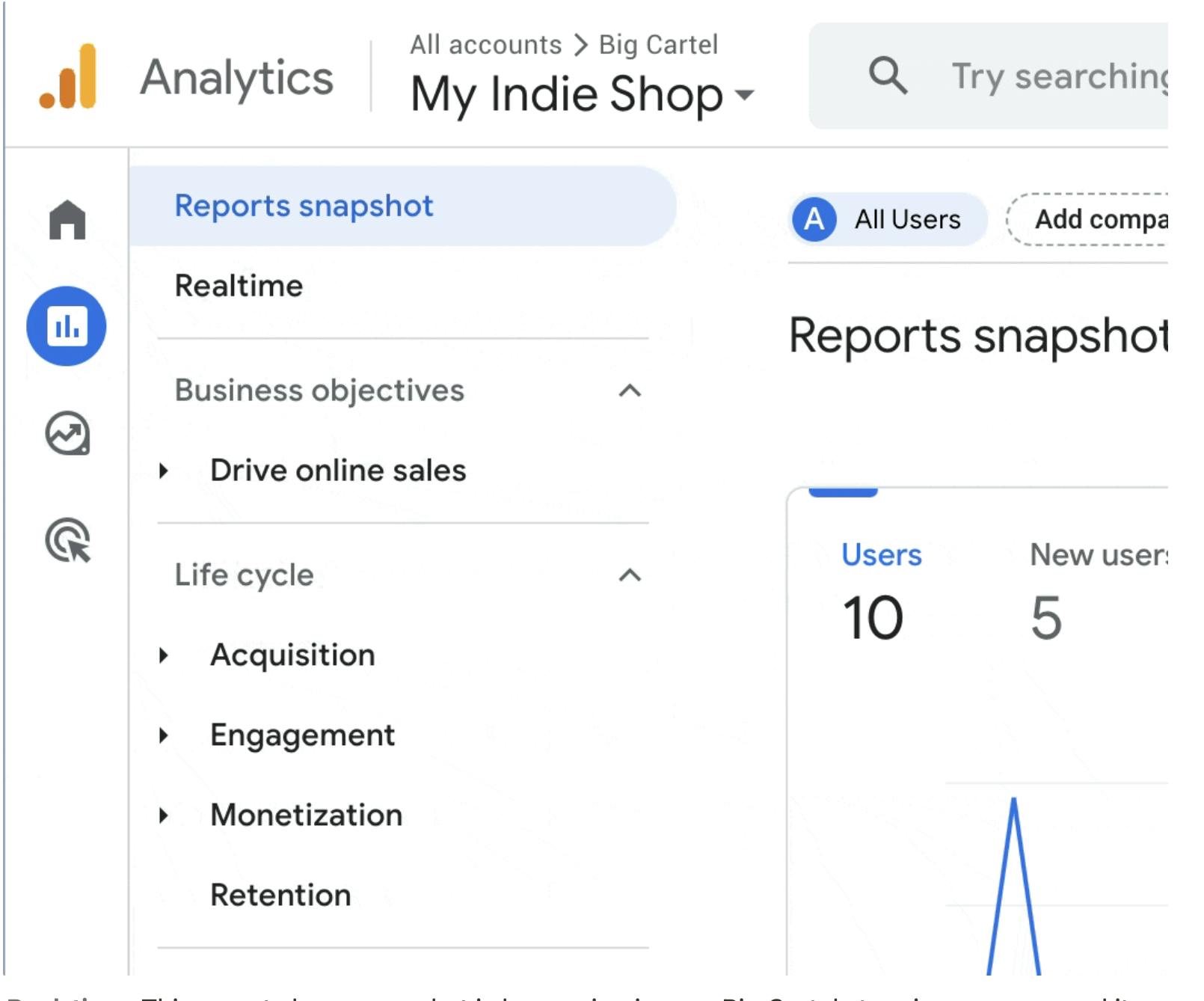The image size is (1204, 1001).
Task: Open the Acquisition item
Action: point(292,655)
